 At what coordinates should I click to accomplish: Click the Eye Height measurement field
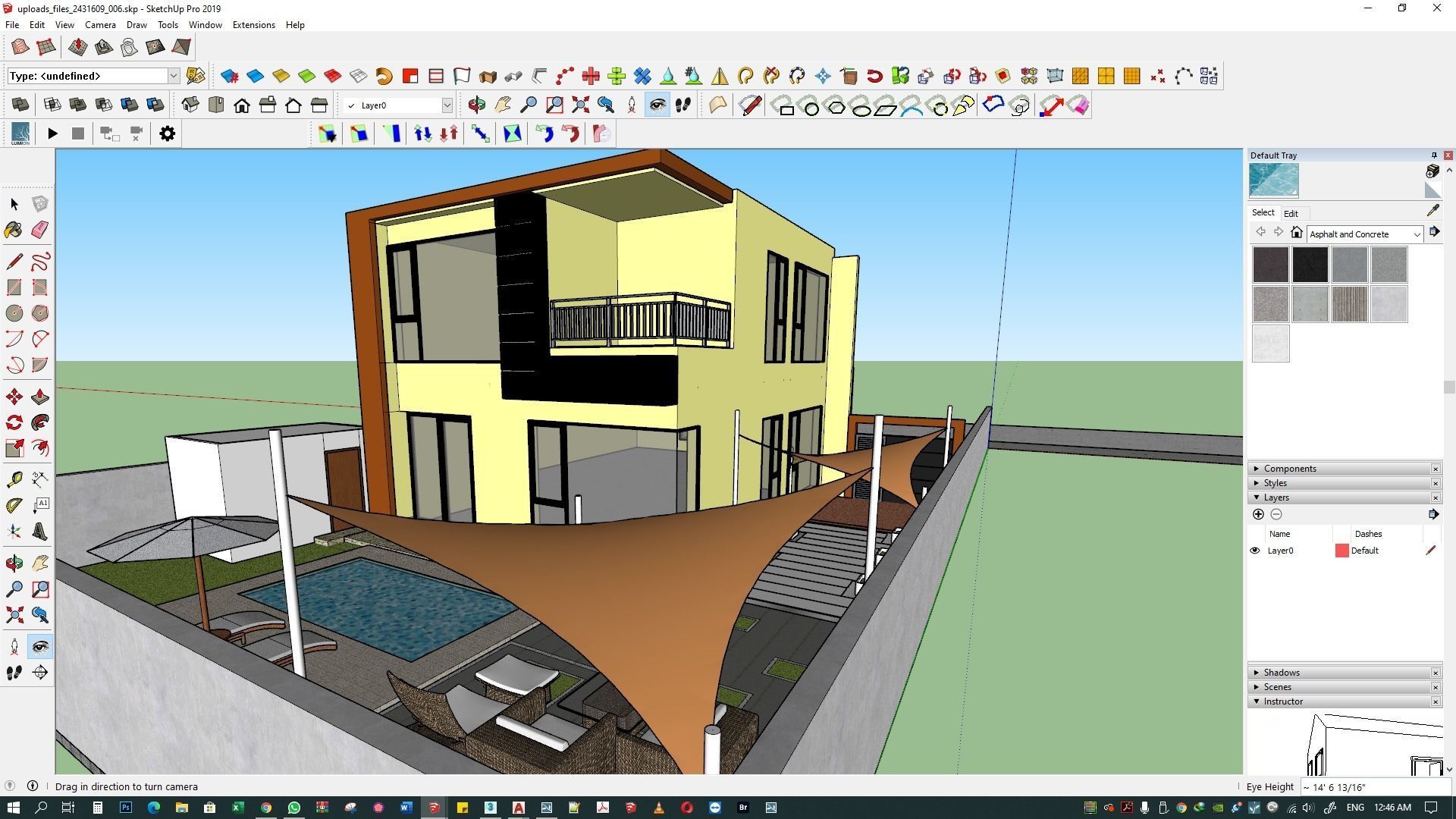click(1371, 787)
